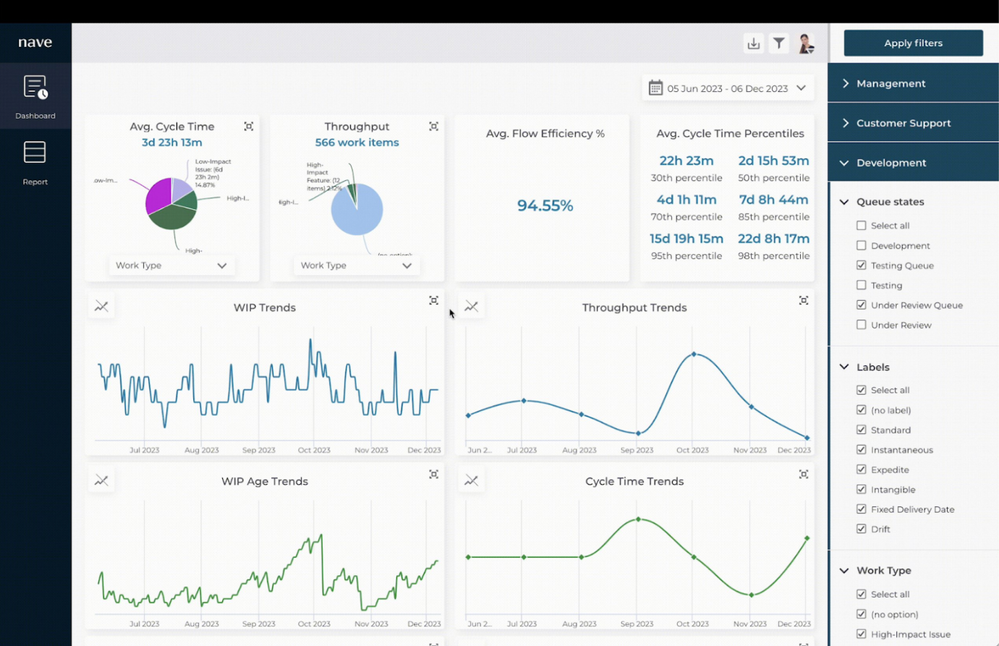This screenshot has width=999, height=646.
Task: Click the purple slice in Cycle Time pie
Action: pyautogui.click(x=157, y=195)
